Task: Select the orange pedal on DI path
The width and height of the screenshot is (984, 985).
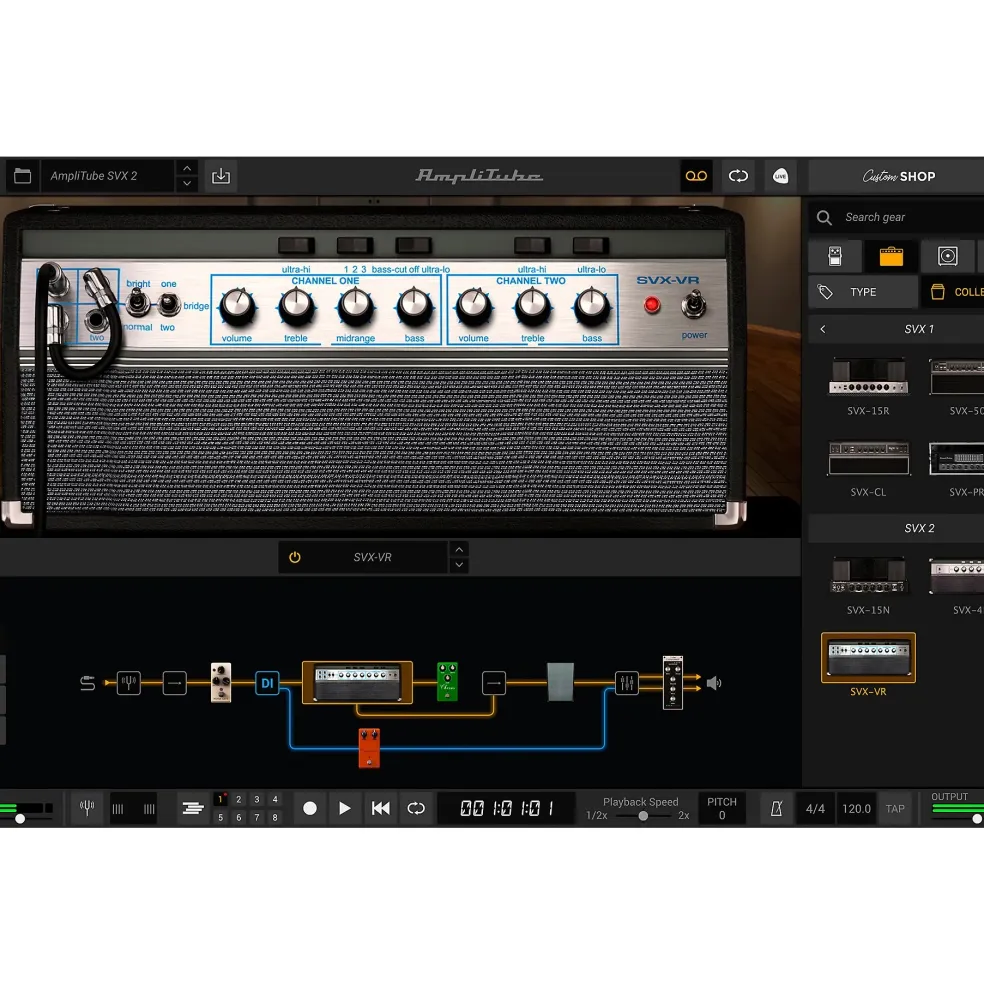Action: (369, 748)
